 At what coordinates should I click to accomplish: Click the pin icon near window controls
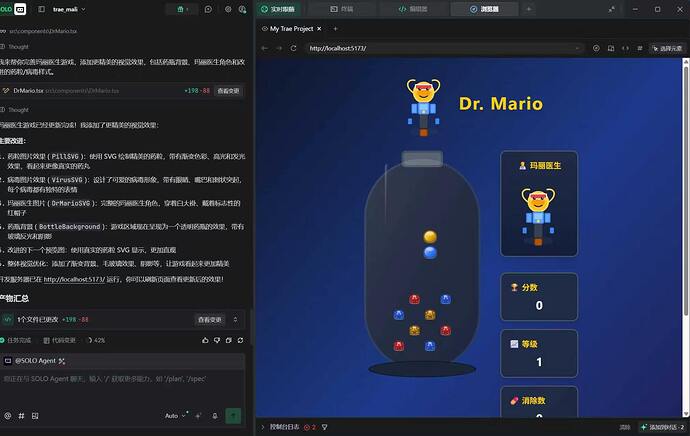click(612, 9)
